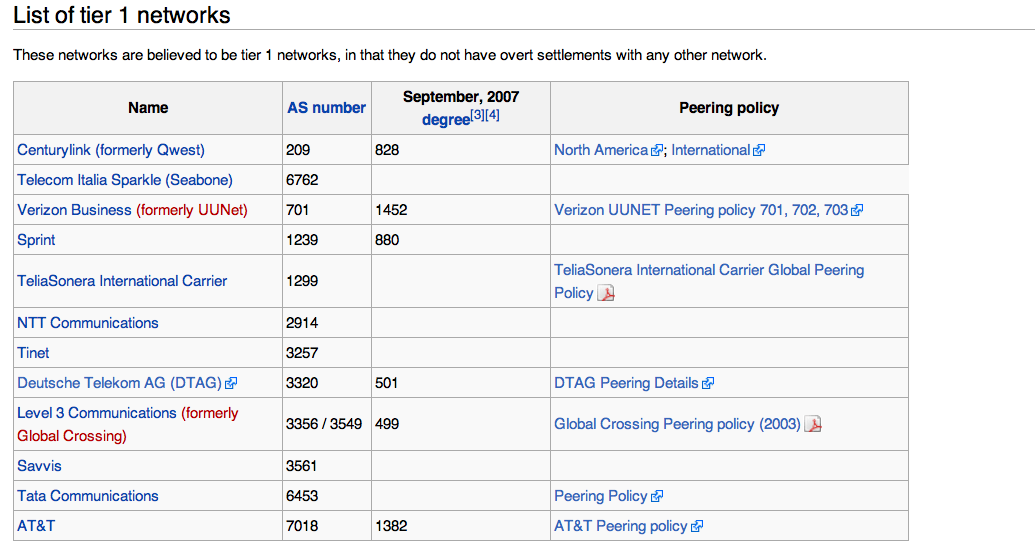This screenshot has width=1035, height=554.
Task: Open the Tata Communications link
Action: (x=88, y=496)
